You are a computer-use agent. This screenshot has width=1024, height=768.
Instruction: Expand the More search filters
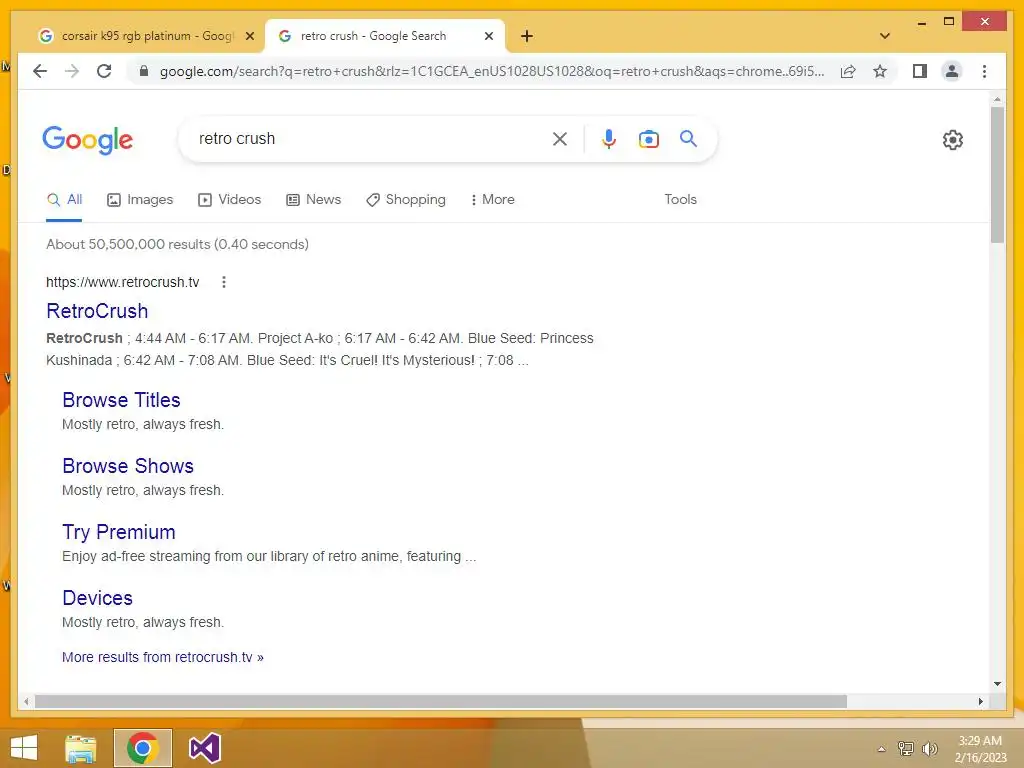492,199
